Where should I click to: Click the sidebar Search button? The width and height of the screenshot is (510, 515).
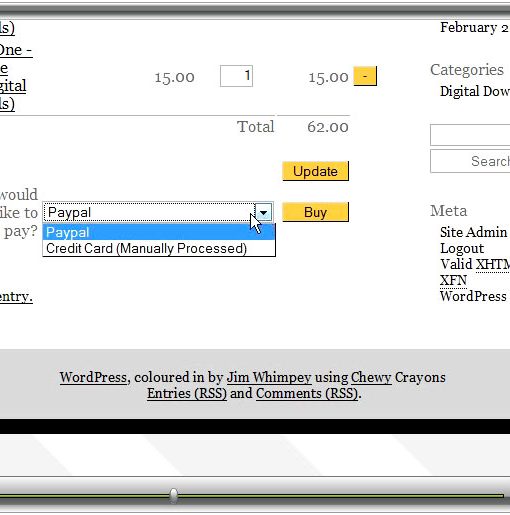click(x=470, y=161)
